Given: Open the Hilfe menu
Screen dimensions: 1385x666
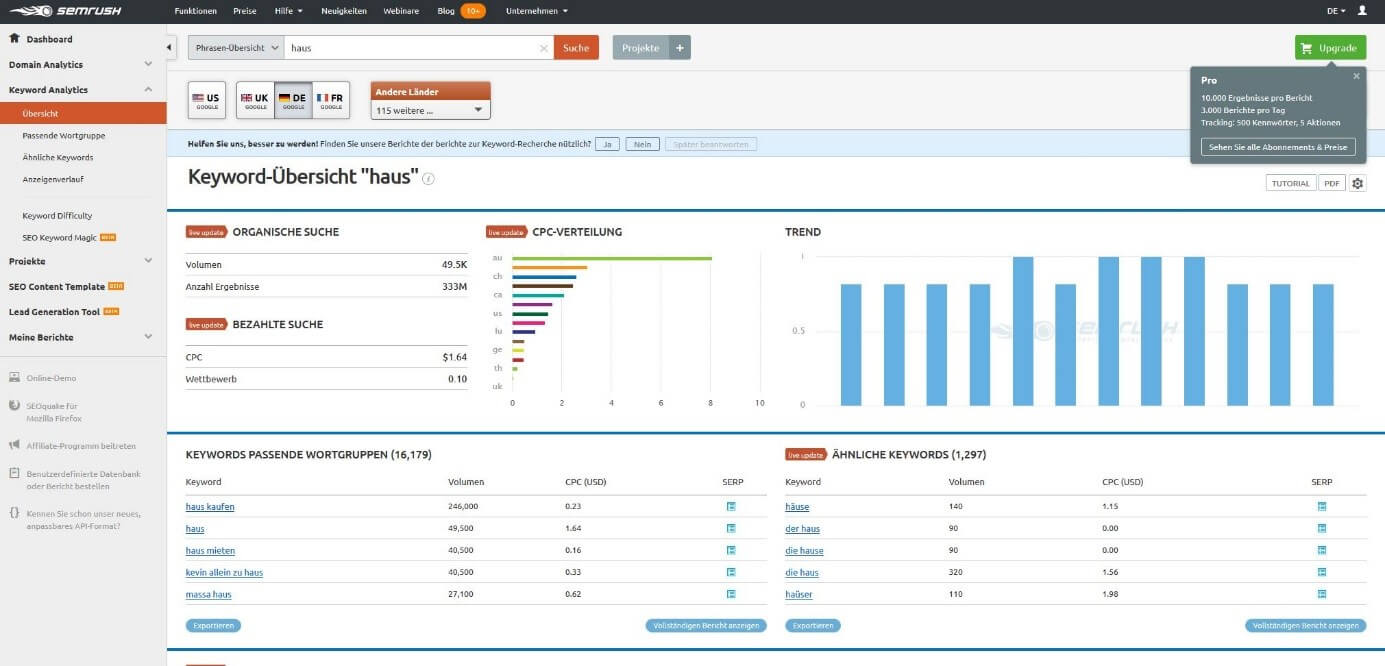Looking at the screenshot, I should coord(287,11).
